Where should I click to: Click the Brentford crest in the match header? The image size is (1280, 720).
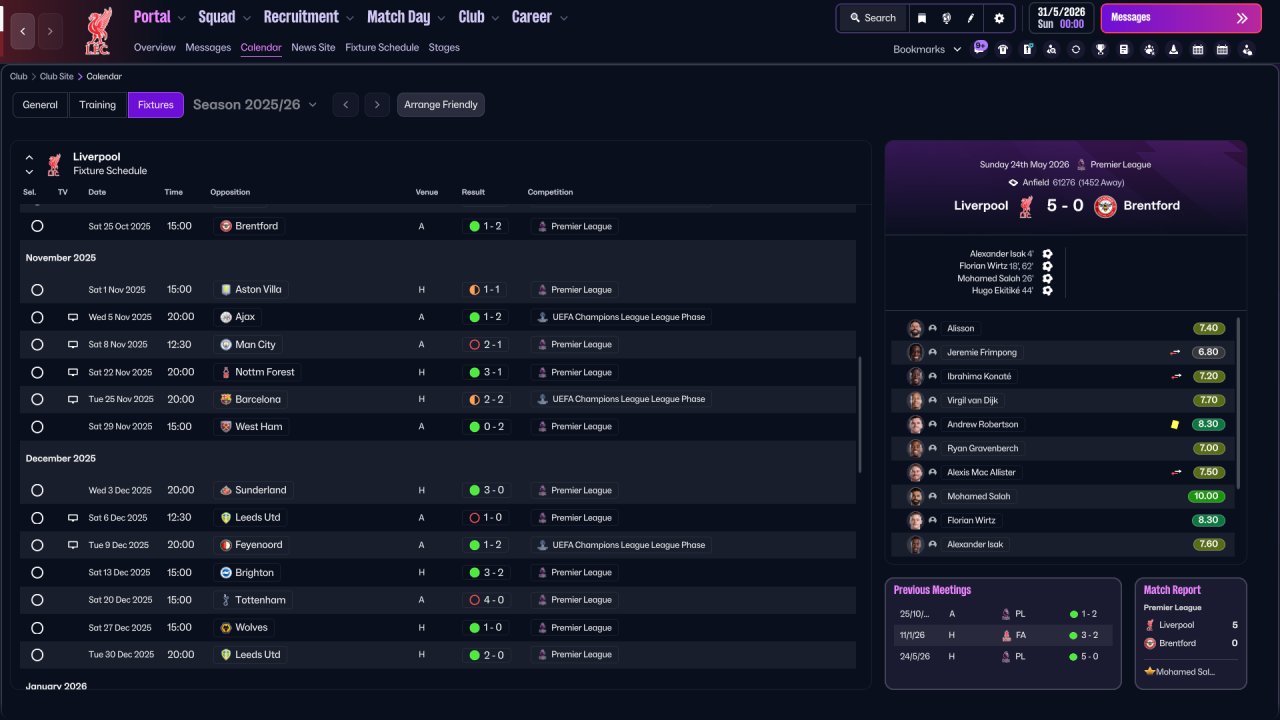[x=1105, y=206]
